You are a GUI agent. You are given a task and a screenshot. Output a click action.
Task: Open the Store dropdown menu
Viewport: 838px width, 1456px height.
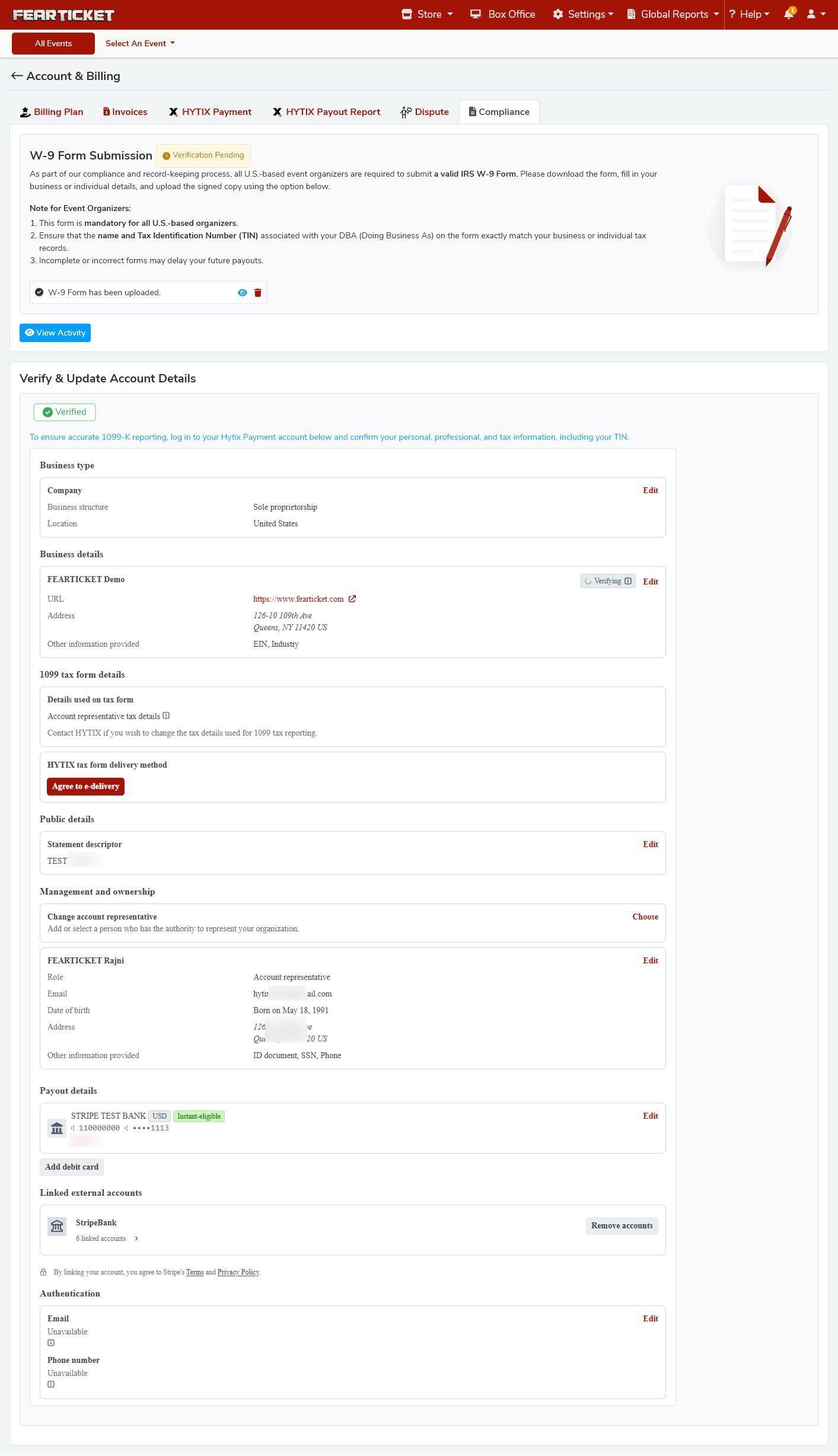(427, 14)
